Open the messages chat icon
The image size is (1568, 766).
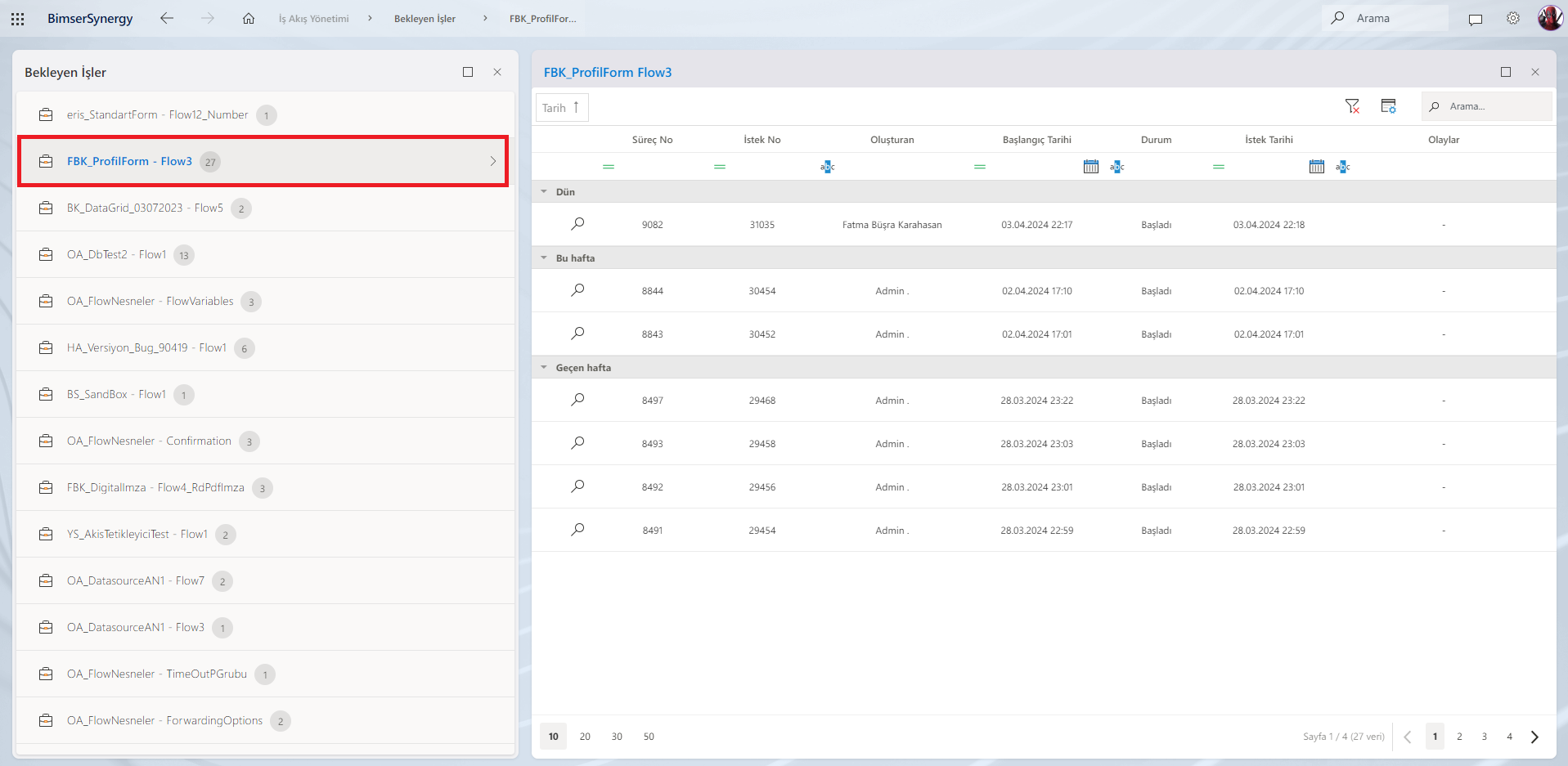(x=1476, y=19)
